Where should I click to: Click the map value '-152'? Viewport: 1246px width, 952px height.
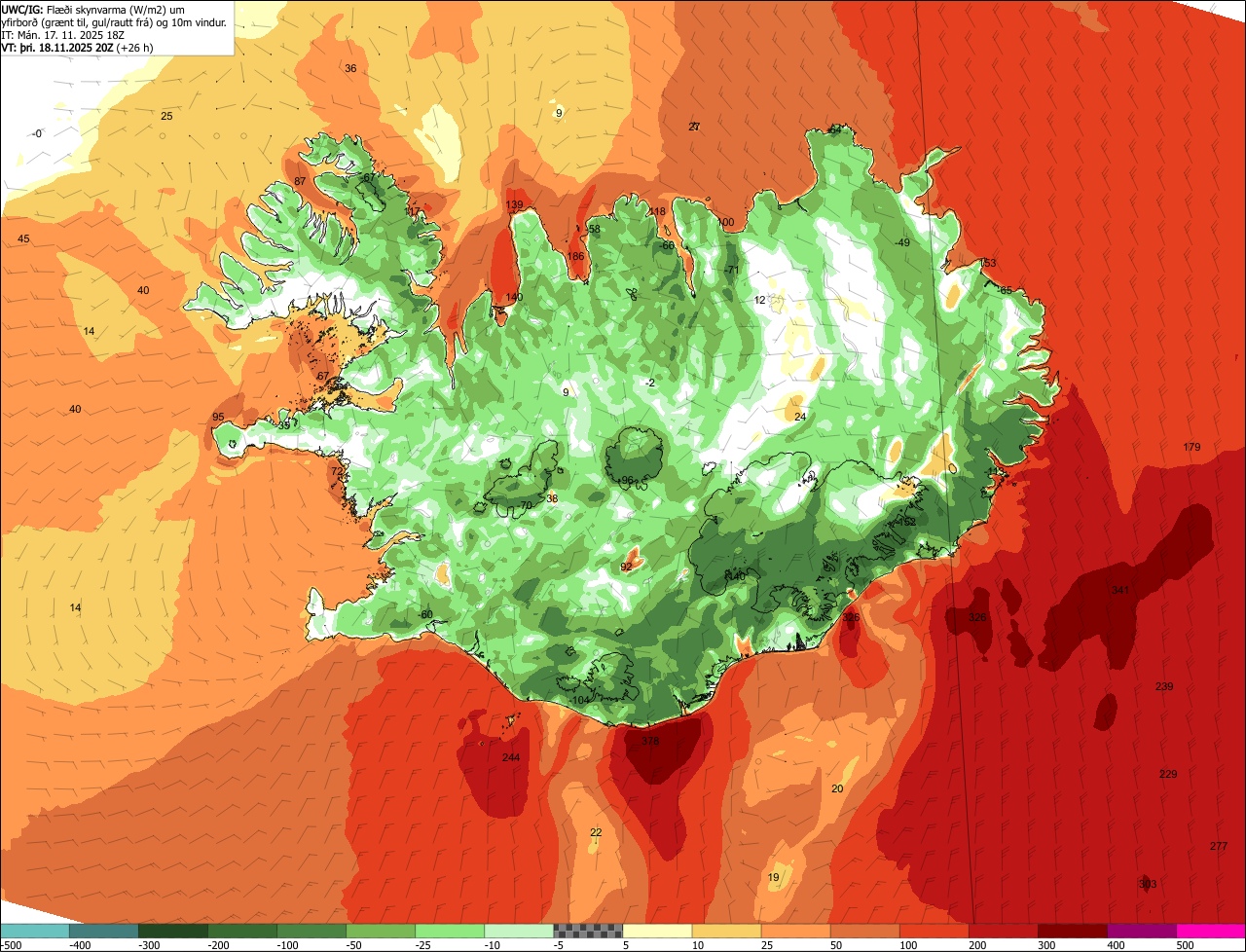906,523
